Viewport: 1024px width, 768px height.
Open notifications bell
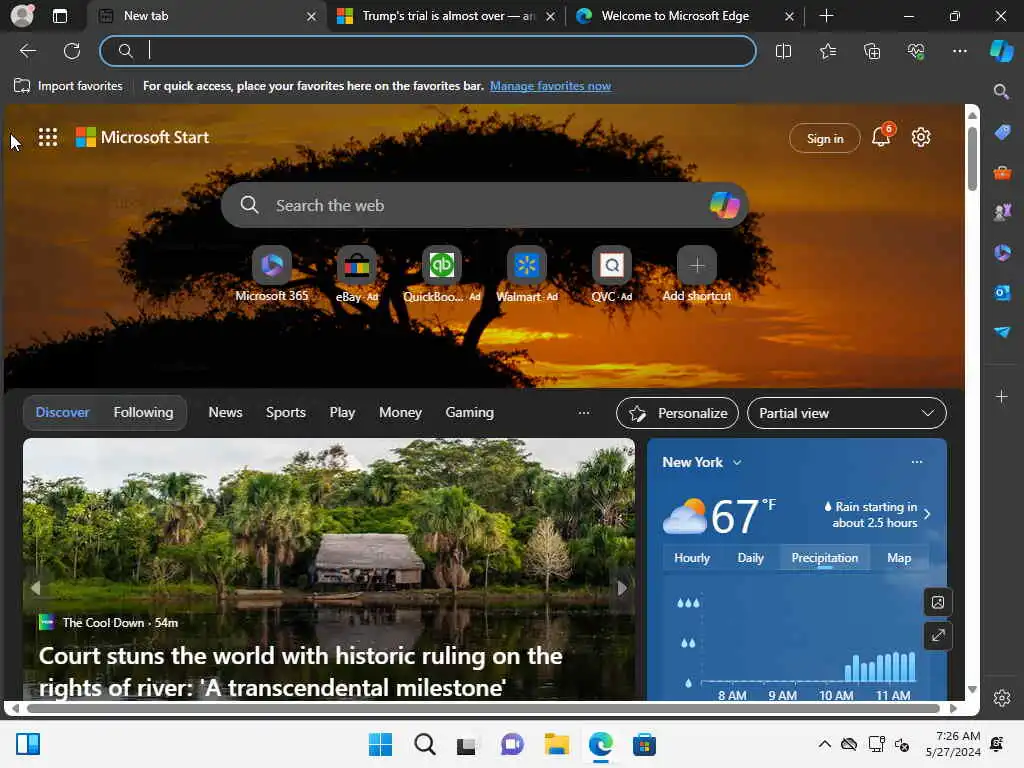click(882, 136)
